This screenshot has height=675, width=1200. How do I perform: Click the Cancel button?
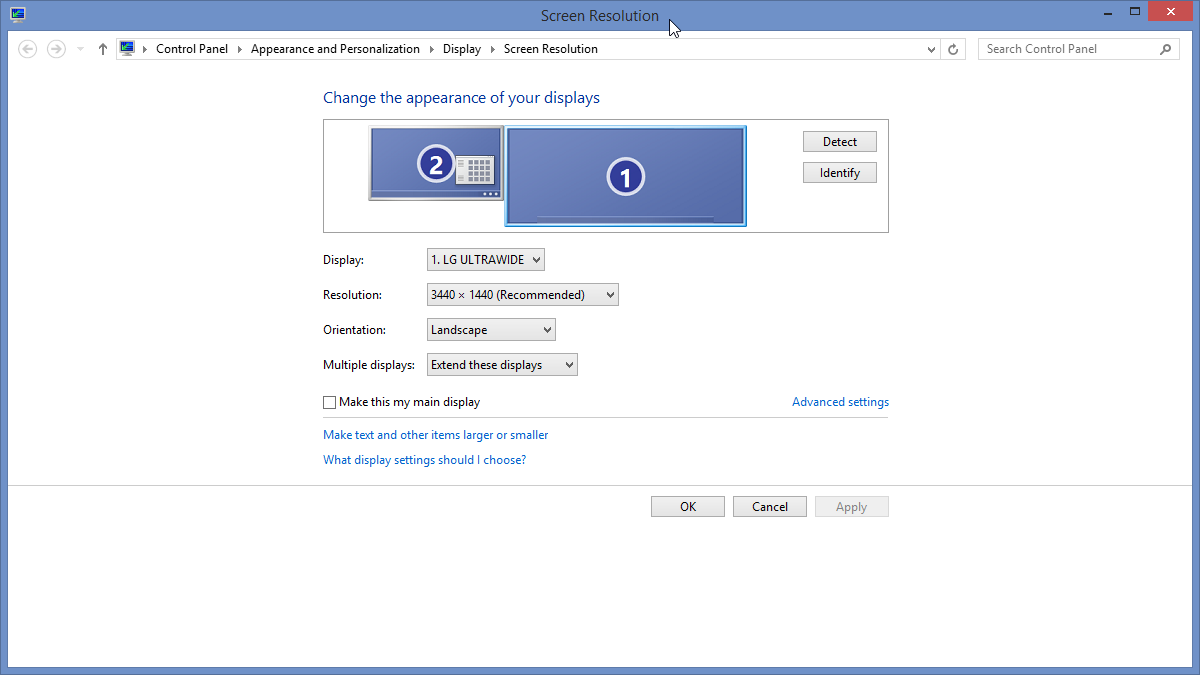770,507
